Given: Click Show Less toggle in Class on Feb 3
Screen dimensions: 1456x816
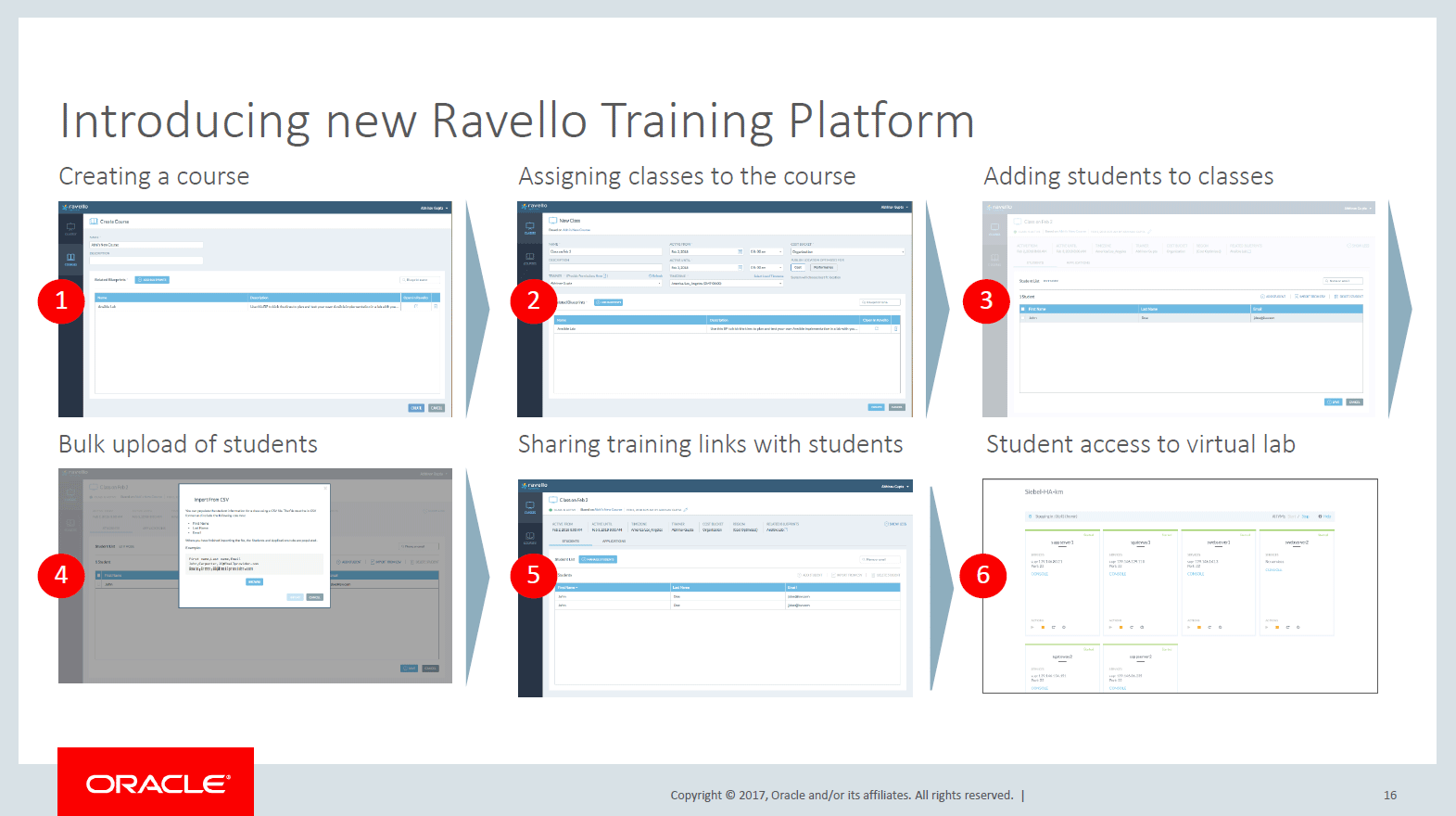Looking at the screenshot, I should coord(895,524).
